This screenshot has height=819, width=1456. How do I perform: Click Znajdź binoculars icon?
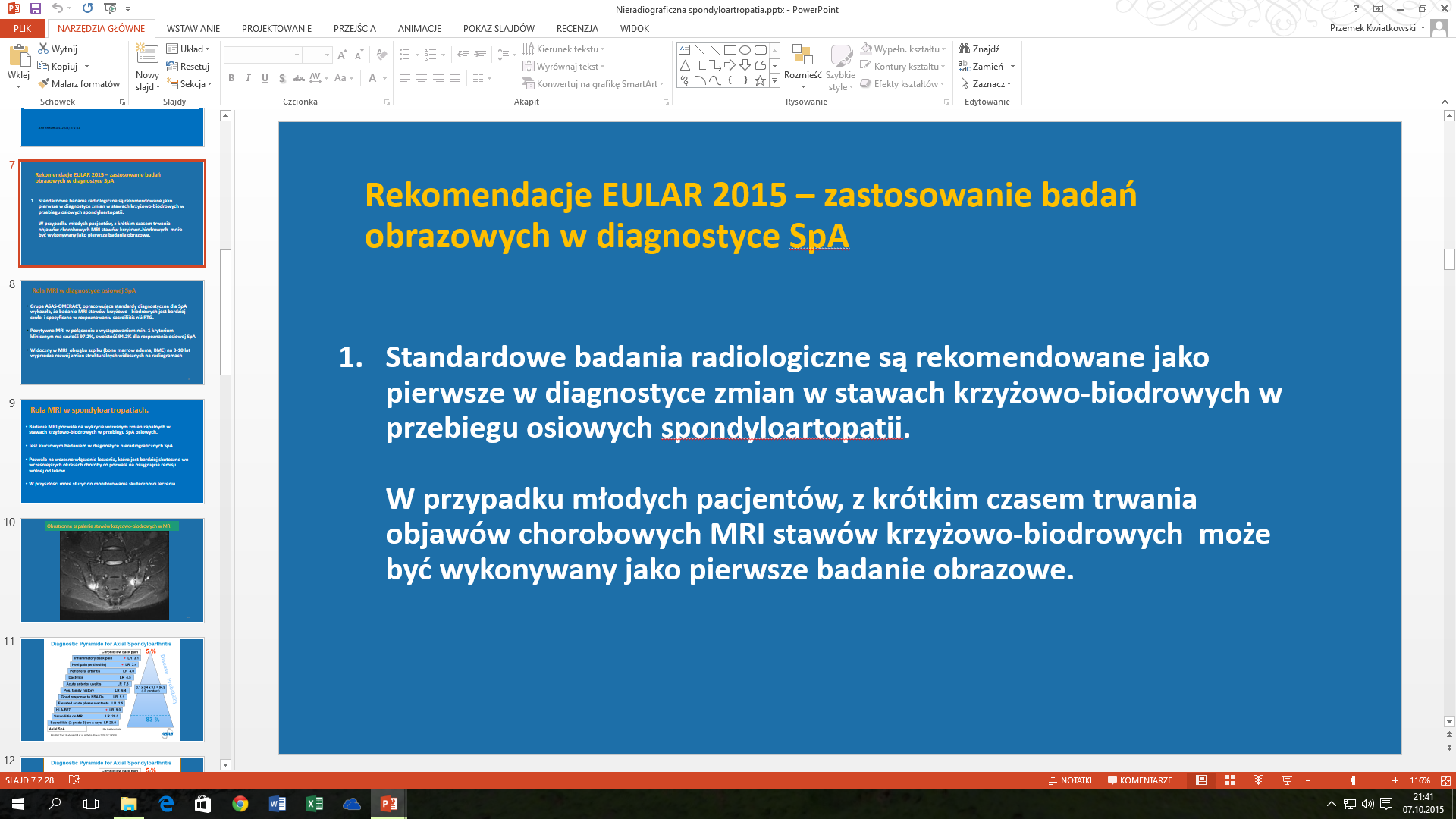(x=964, y=49)
